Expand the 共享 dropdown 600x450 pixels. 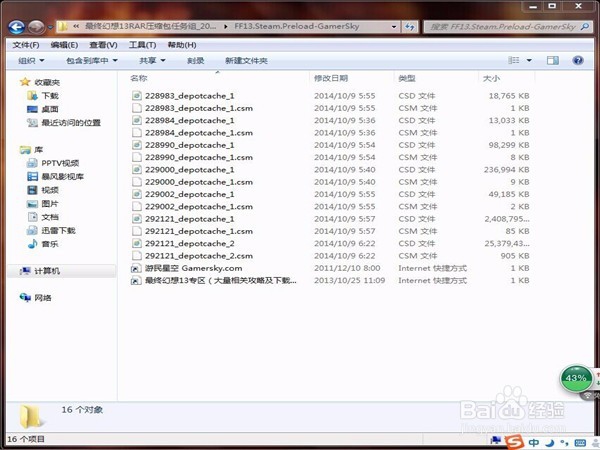[152, 60]
